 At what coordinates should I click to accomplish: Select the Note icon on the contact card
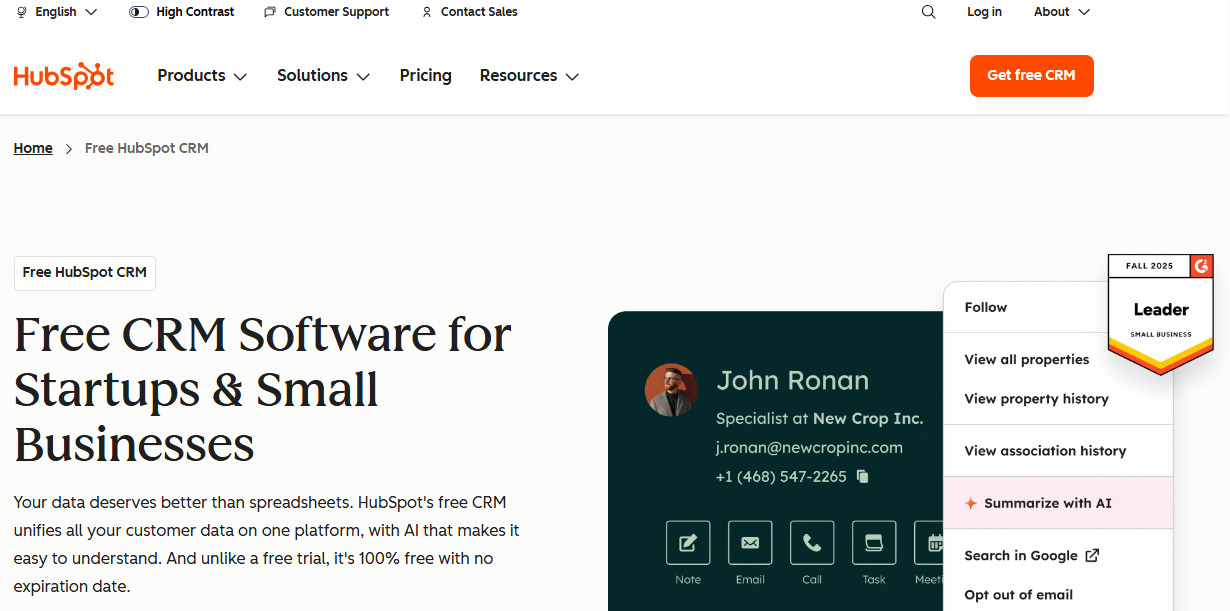pyautogui.click(x=688, y=543)
